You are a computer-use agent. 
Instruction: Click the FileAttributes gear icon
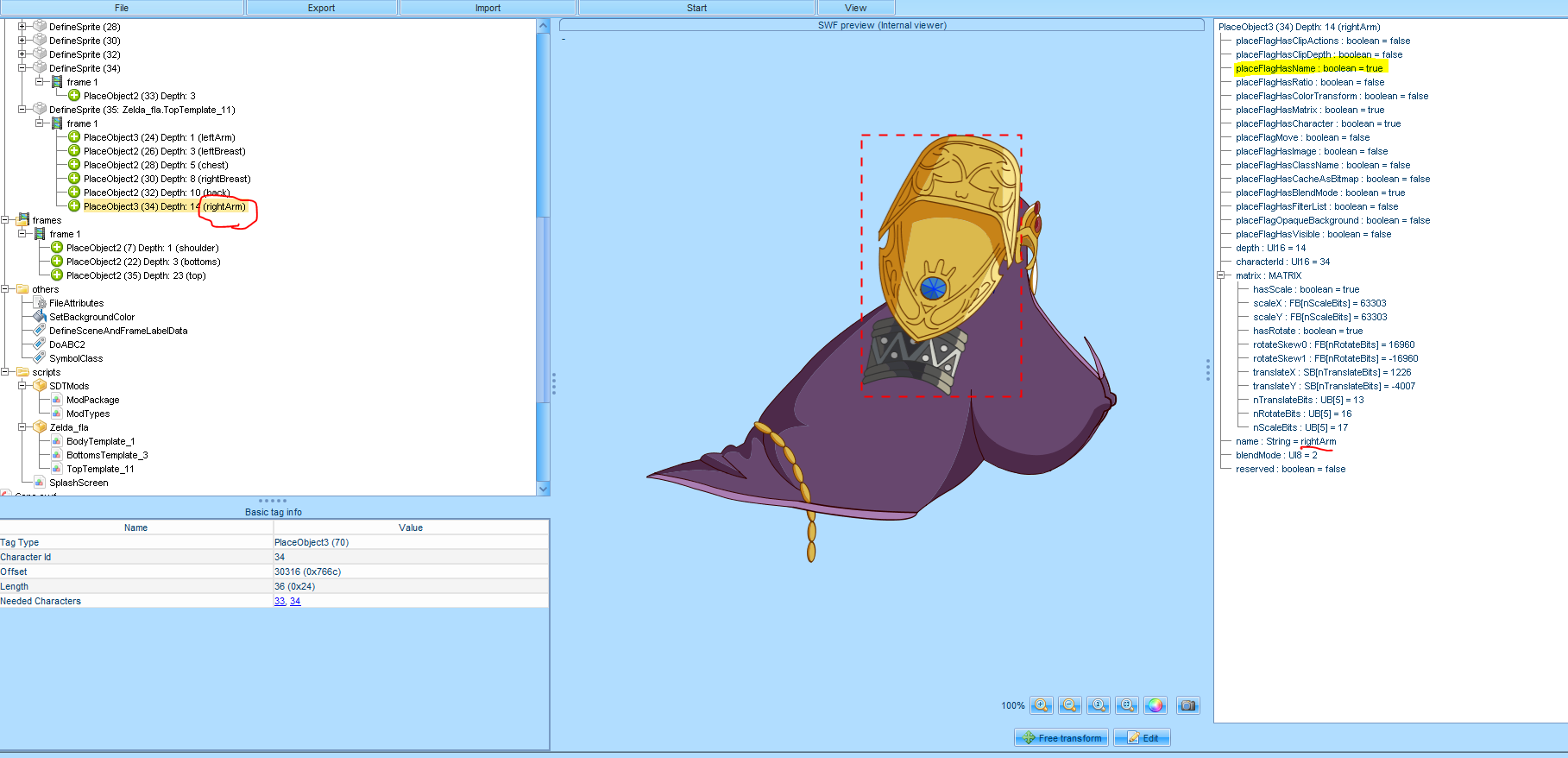pyautogui.click(x=40, y=303)
